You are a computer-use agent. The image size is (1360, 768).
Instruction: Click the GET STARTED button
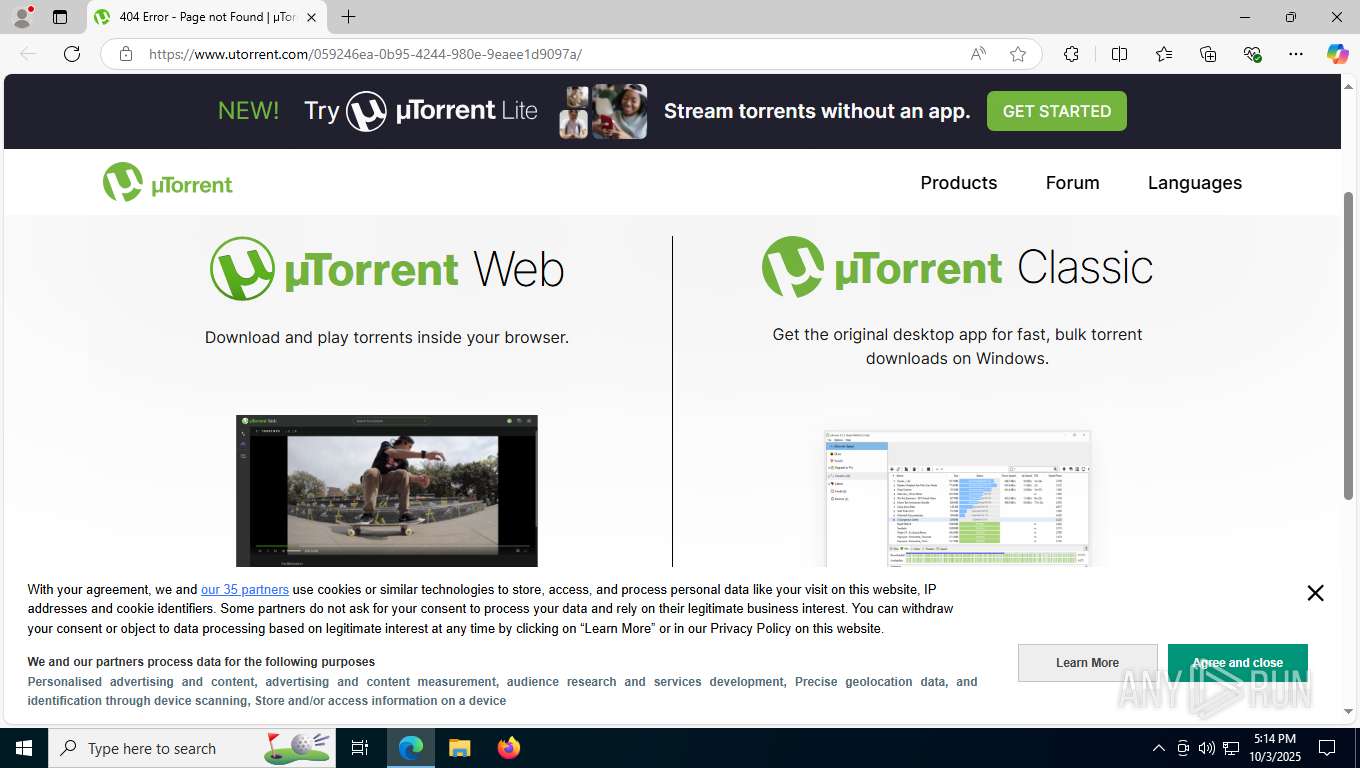click(x=1056, y=111)
